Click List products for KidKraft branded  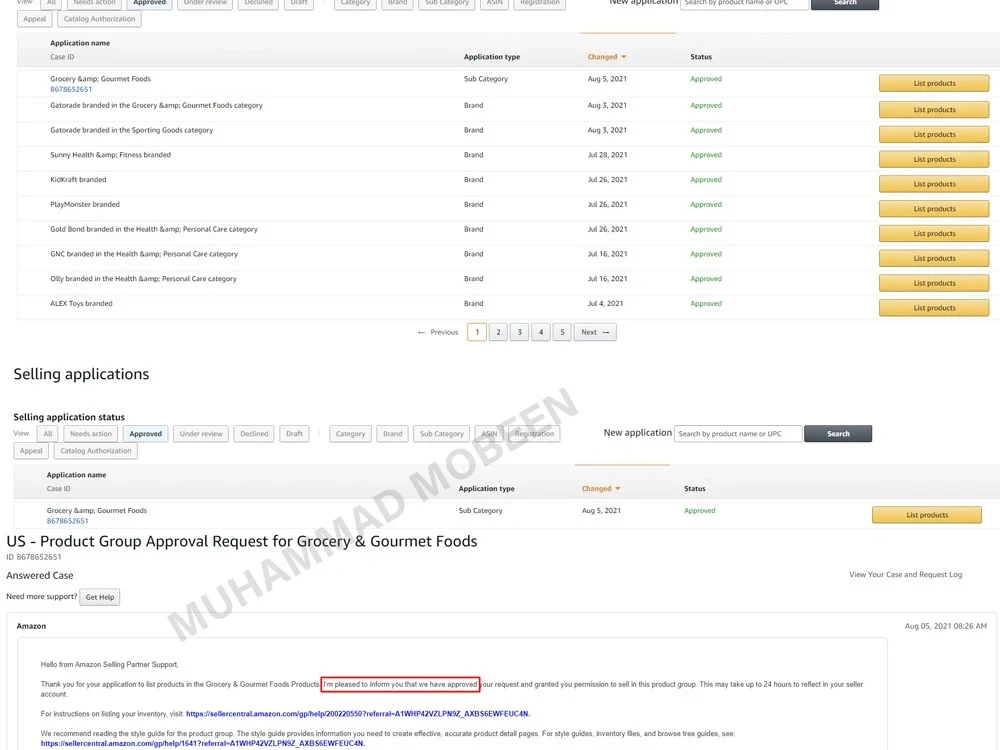click(934, 184)
